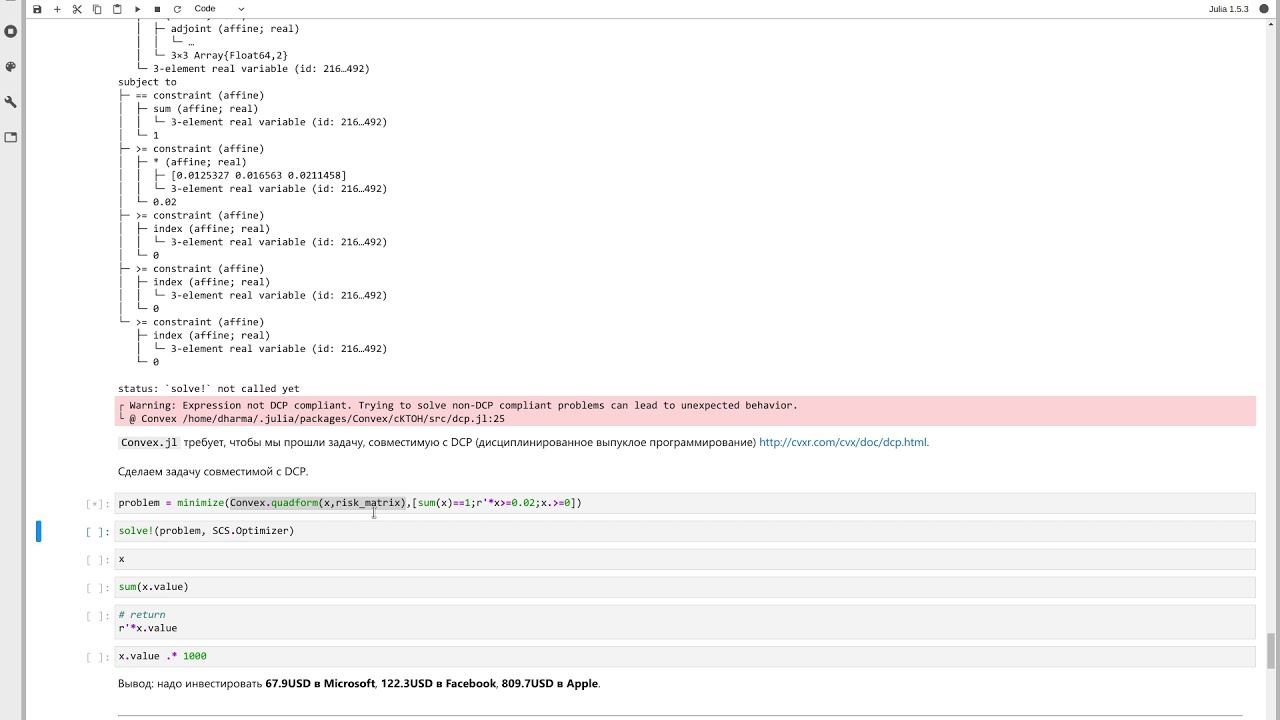Open the cvxr.com DCP documentation link
The width and height of the screenshot is (1280, 720).
(843, 442)
